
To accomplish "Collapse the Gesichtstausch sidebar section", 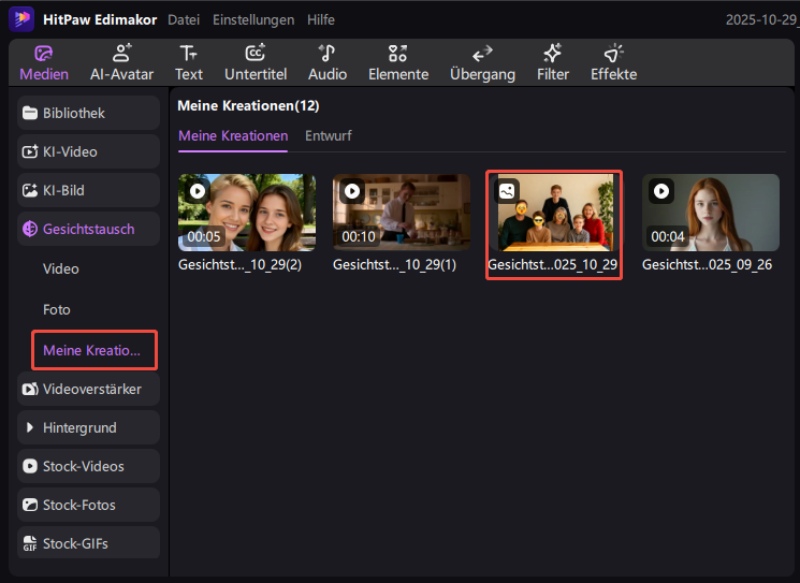I will coord(88,229).
